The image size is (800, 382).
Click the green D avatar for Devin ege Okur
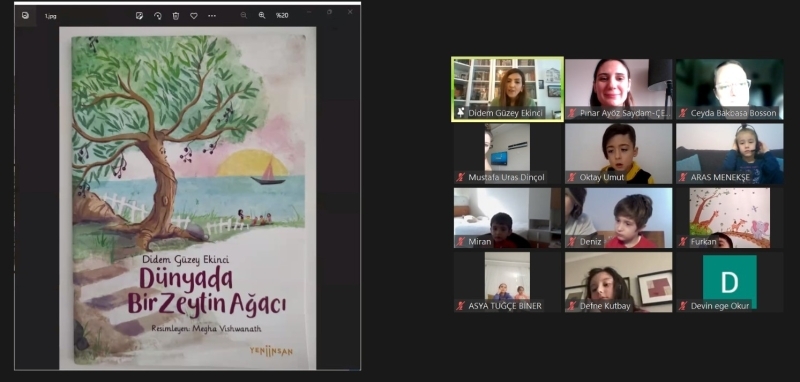pos(730,281)
